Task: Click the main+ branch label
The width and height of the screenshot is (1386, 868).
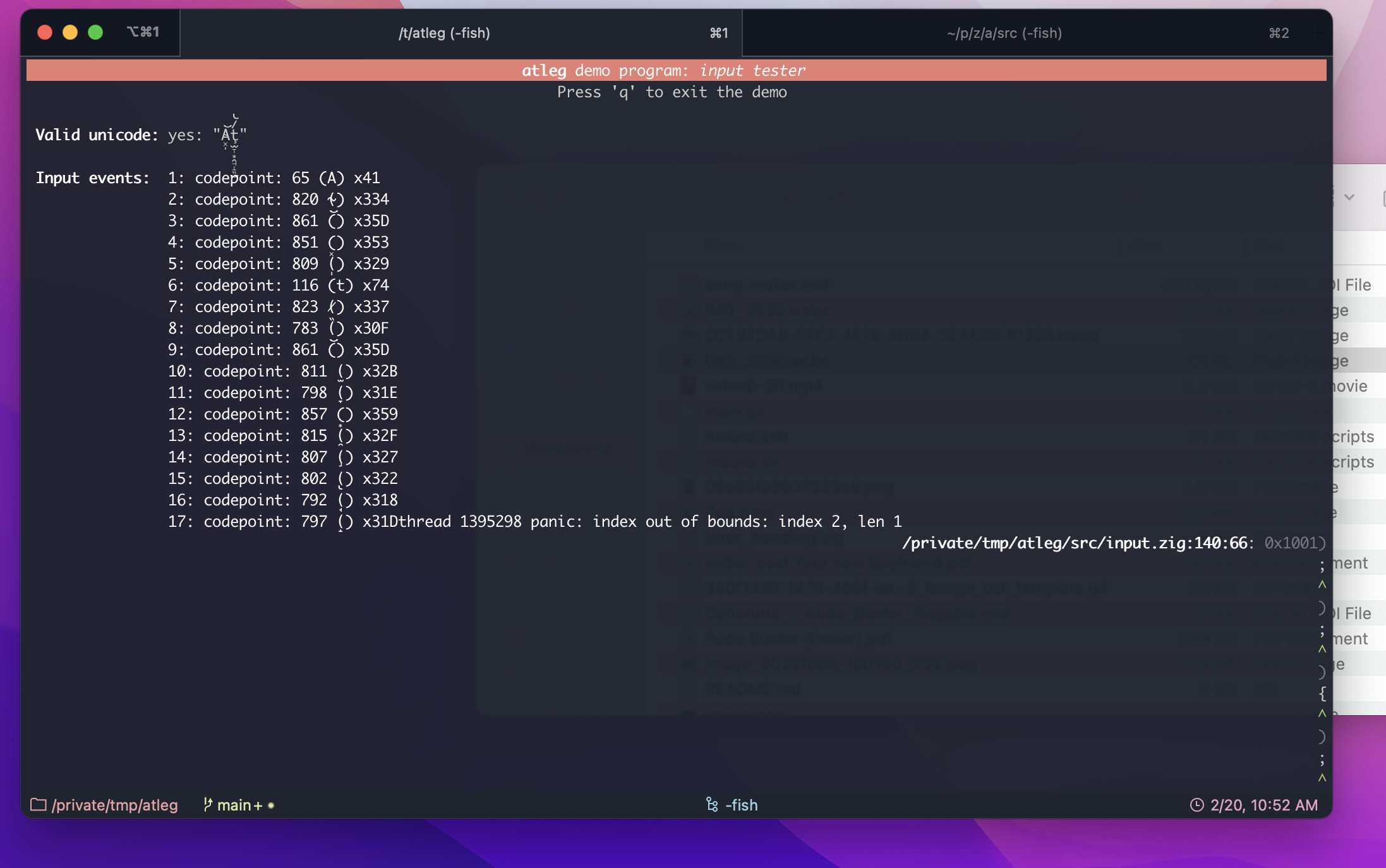Action: coord(239,805)
